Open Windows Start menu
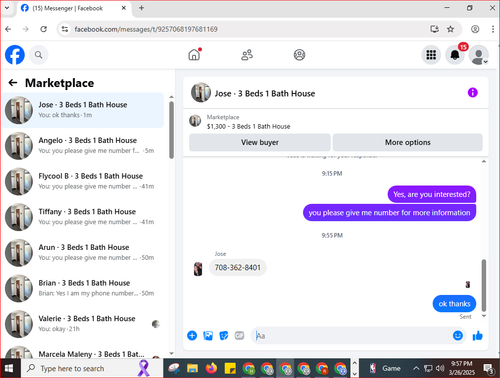This screenshot has height=378, width=500. click(x=9, y=368)
